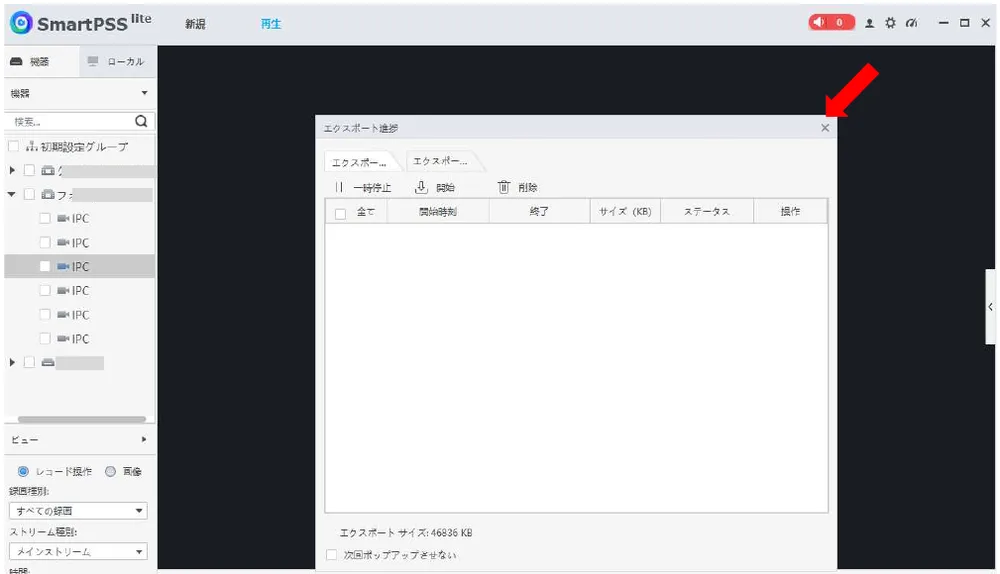
Task: Check the 全て select-all checkbox
Action: point(341,214)
